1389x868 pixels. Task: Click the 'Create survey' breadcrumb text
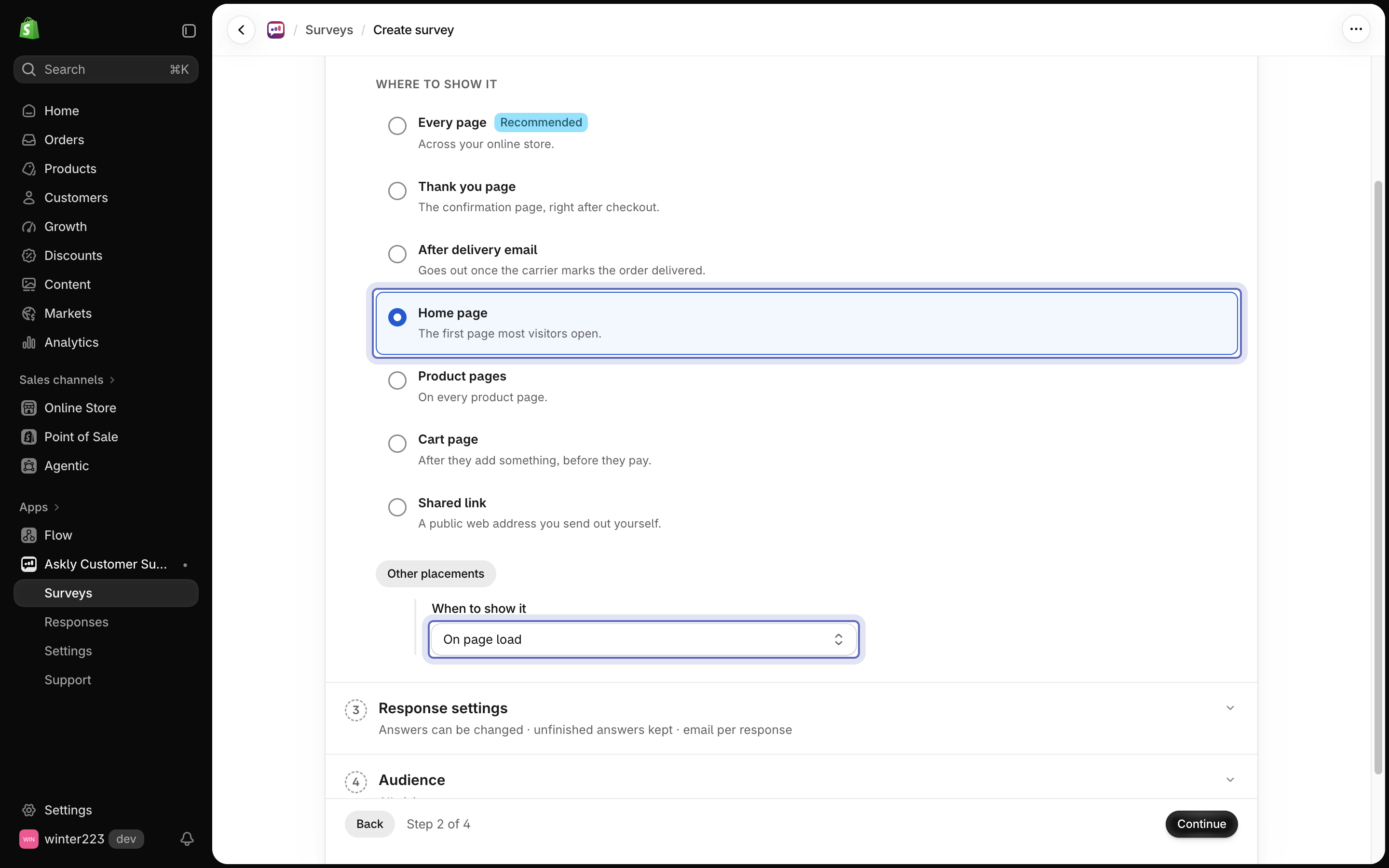pos(413,30)
